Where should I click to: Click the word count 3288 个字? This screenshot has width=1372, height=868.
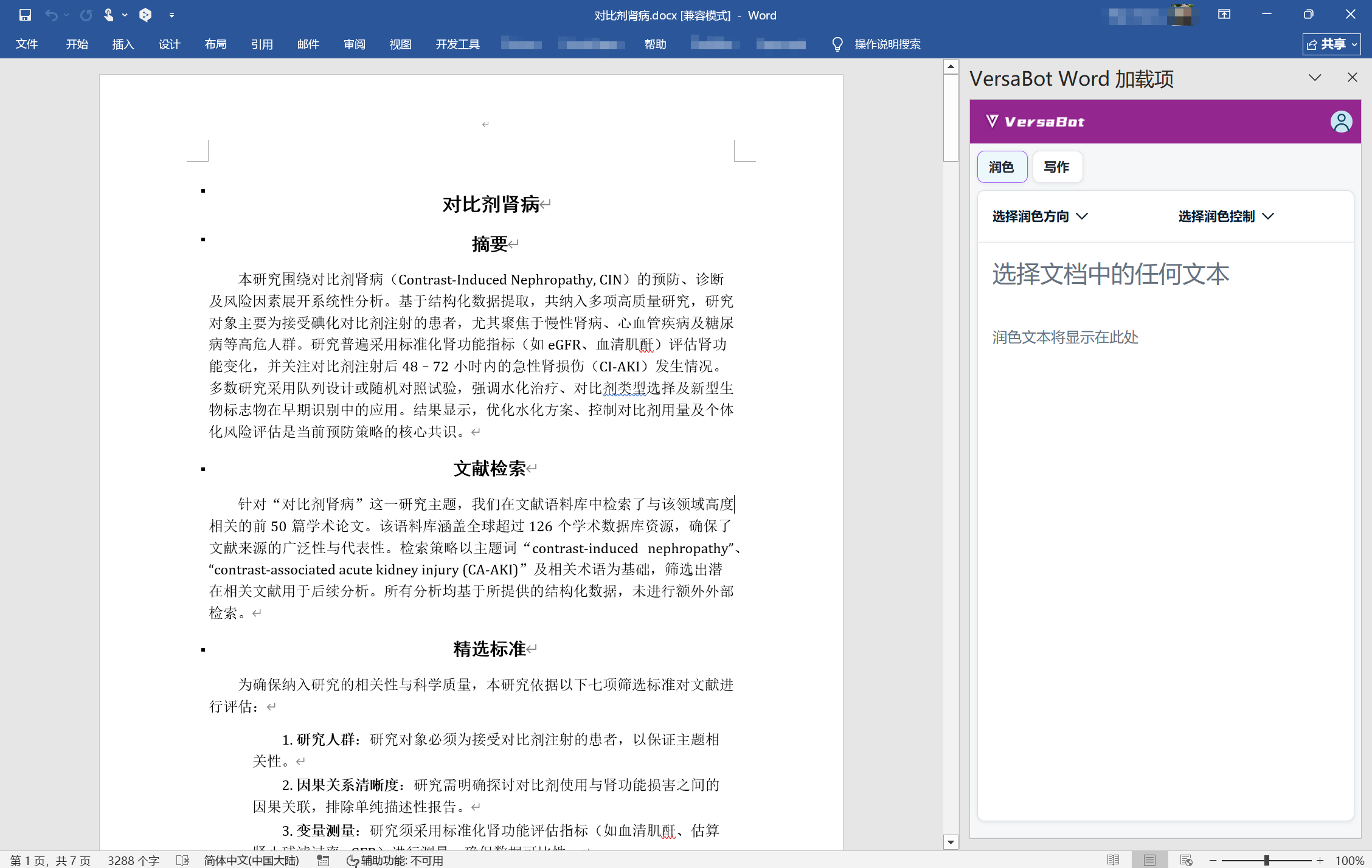click(x=133, y=859)
